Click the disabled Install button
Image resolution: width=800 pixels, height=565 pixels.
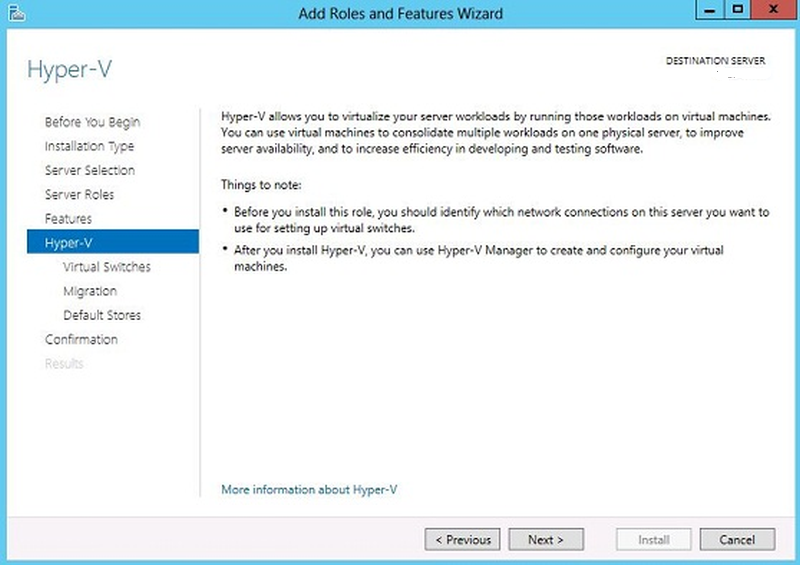[x=654, y=539]
